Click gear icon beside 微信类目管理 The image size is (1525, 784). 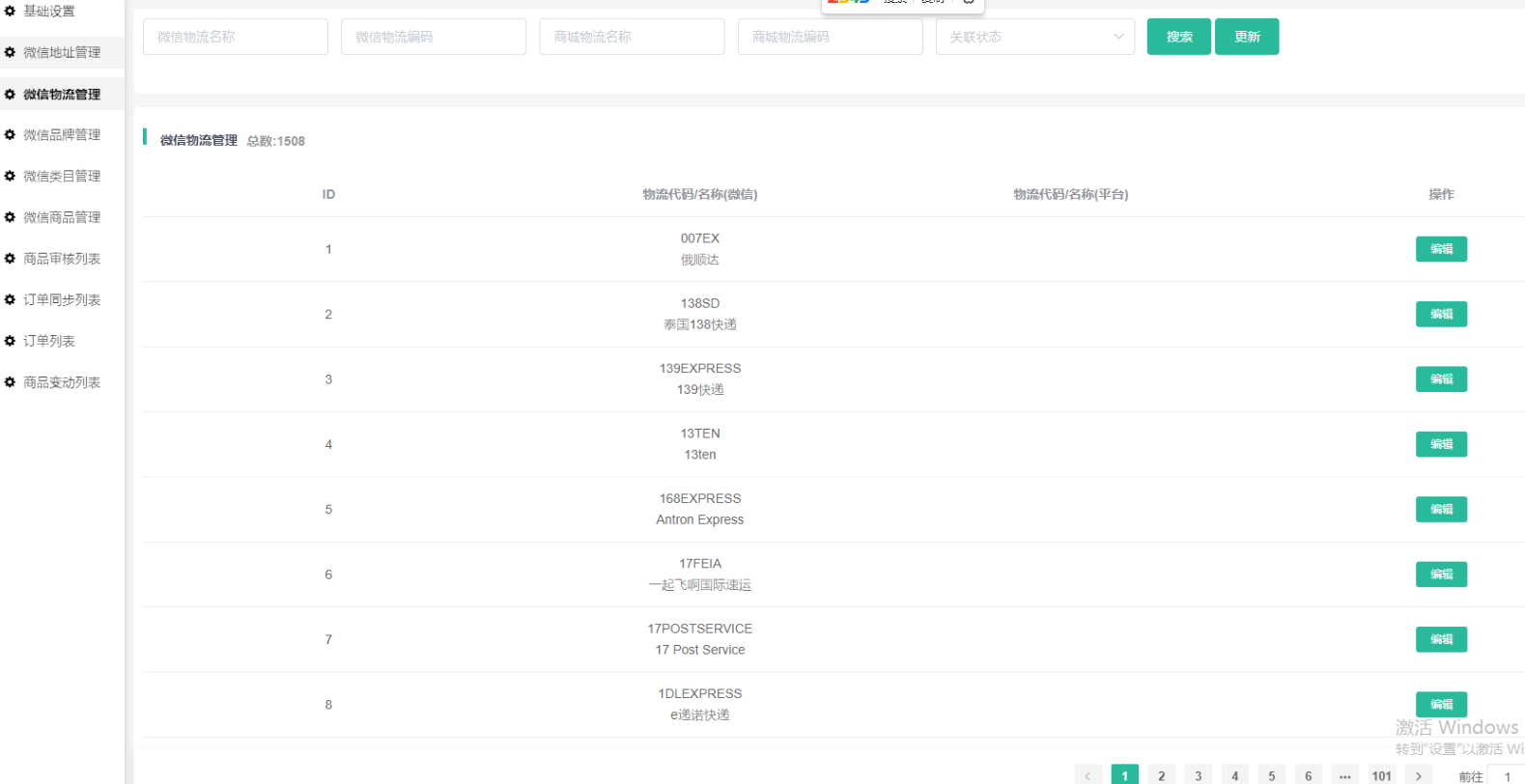tap(10, 176)
